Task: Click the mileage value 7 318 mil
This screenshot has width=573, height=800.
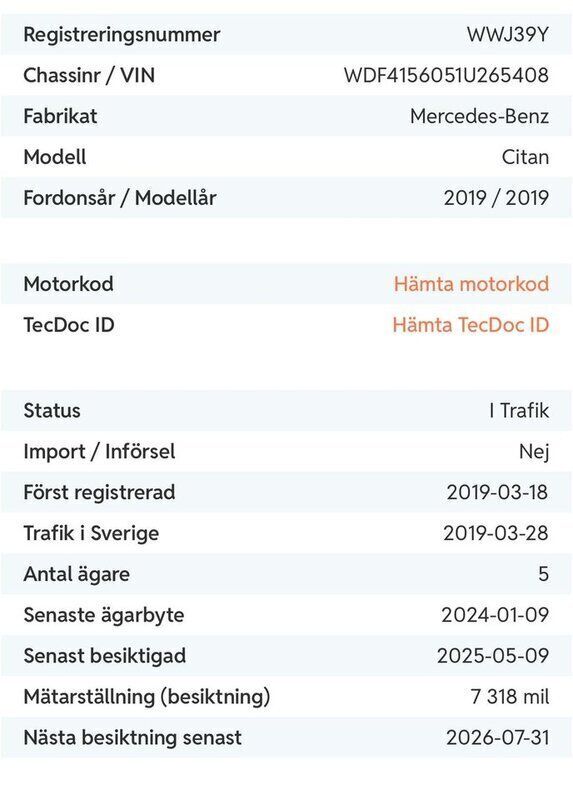Action: coord(510,696)
